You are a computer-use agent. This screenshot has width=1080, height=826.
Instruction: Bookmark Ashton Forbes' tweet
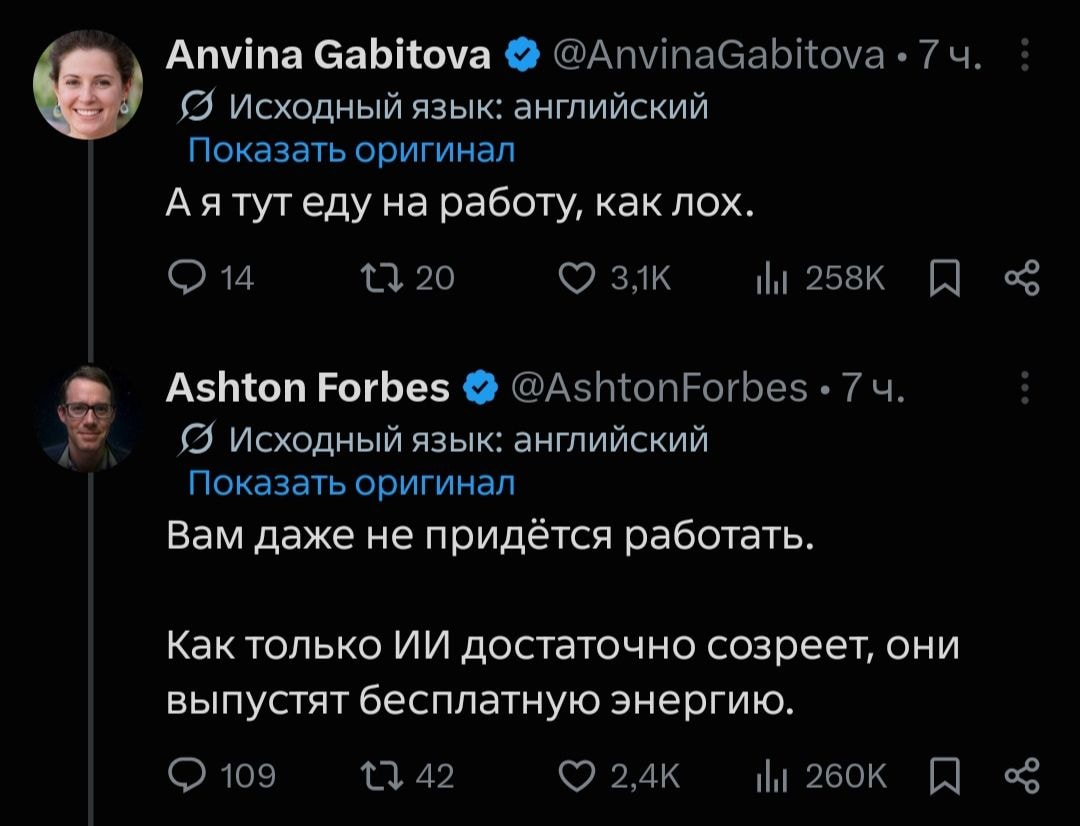tap(944, 776)
